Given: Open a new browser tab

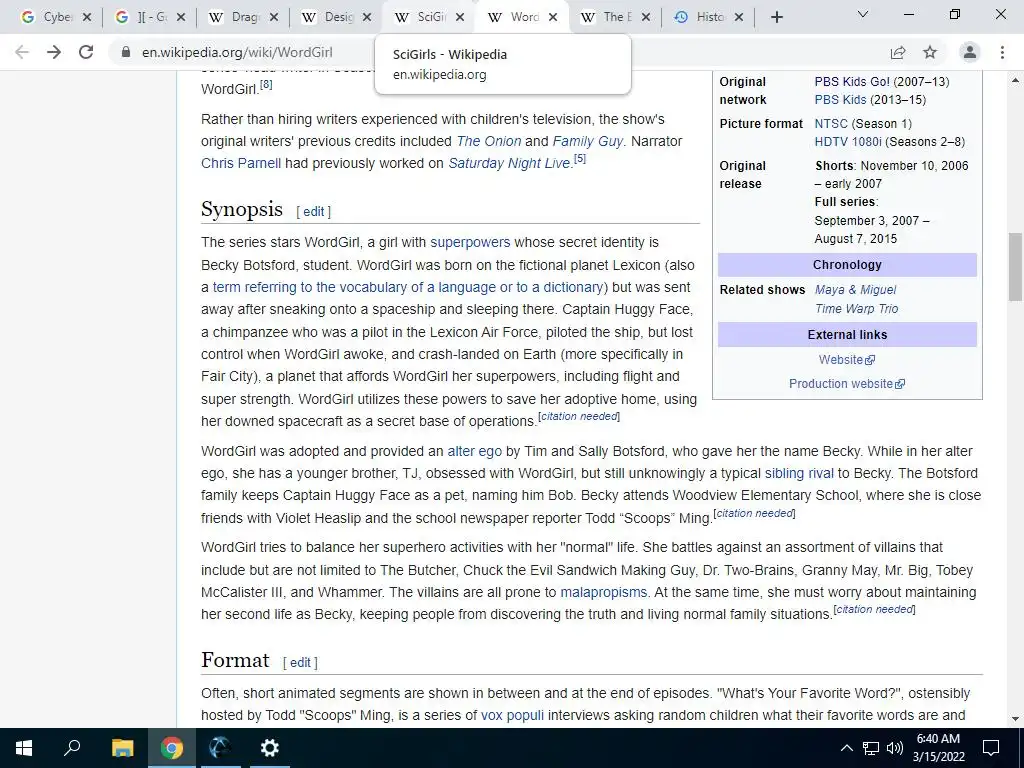Looking at the screenshot, I should tap(776, 18).
